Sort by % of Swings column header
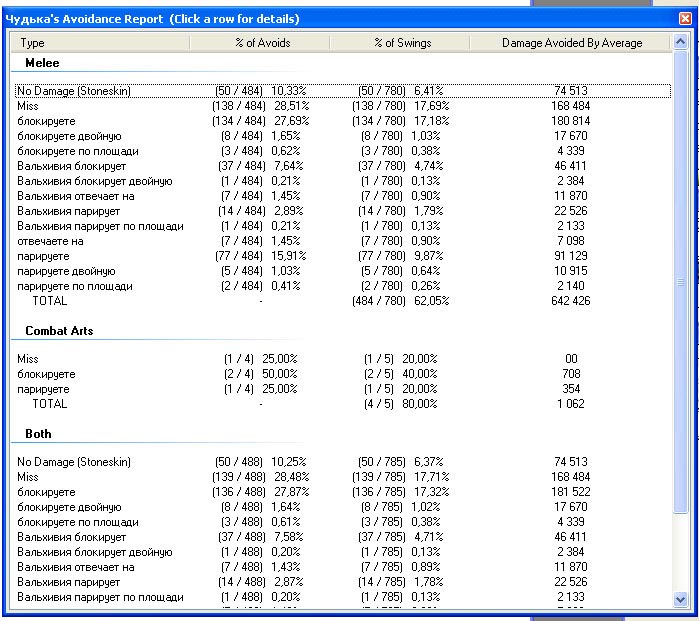This screenshot has height=621, width=699. coord(399,43)
